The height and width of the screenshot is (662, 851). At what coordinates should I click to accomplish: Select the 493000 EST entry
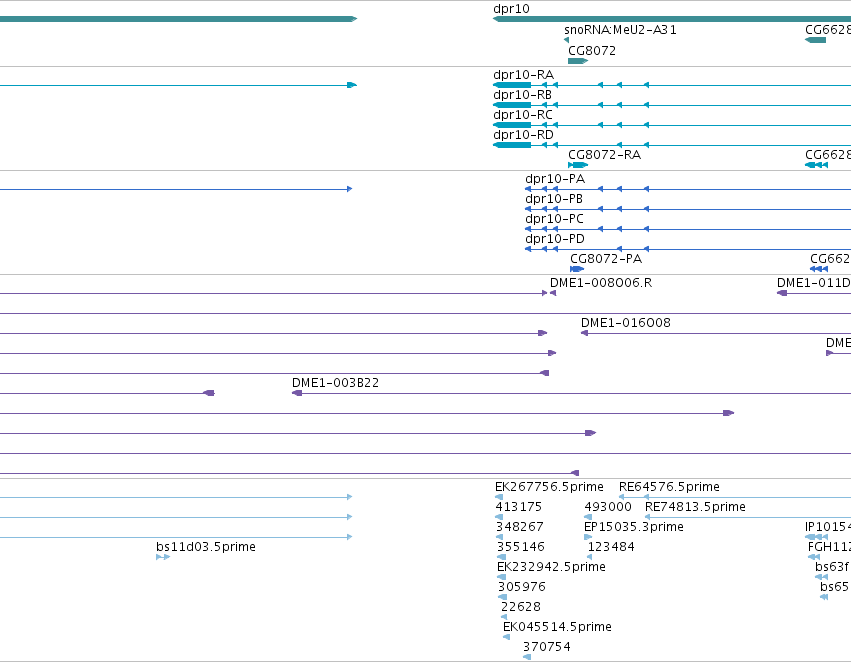coord(608,507)
